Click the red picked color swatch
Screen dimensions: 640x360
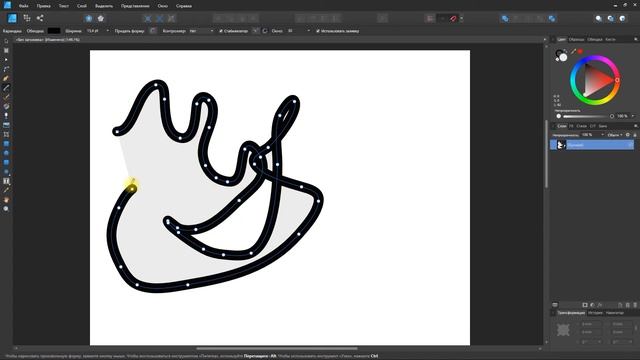[580, 51]
